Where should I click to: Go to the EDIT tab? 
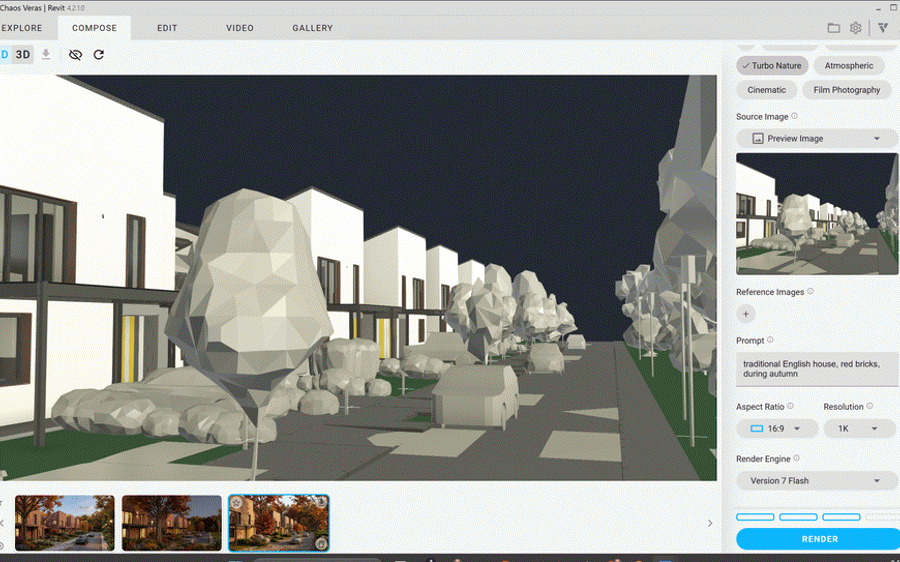coord(167,28)
